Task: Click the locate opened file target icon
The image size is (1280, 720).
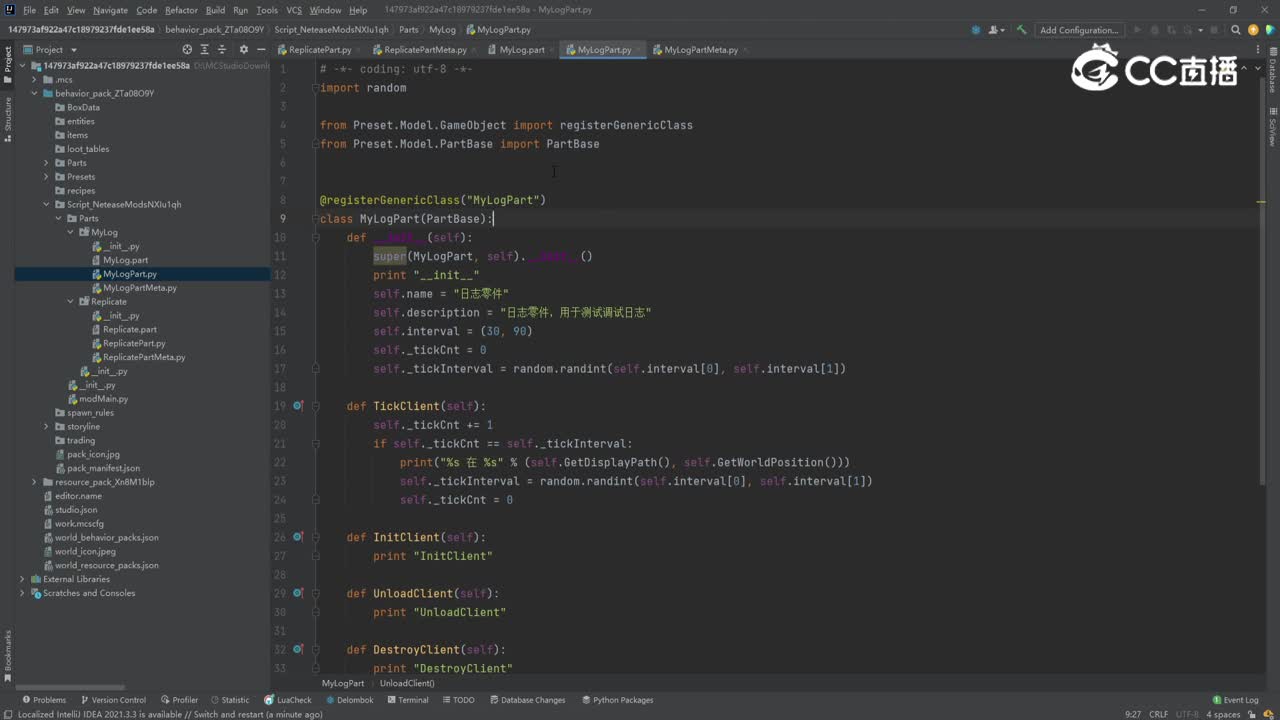Action: 187,49
